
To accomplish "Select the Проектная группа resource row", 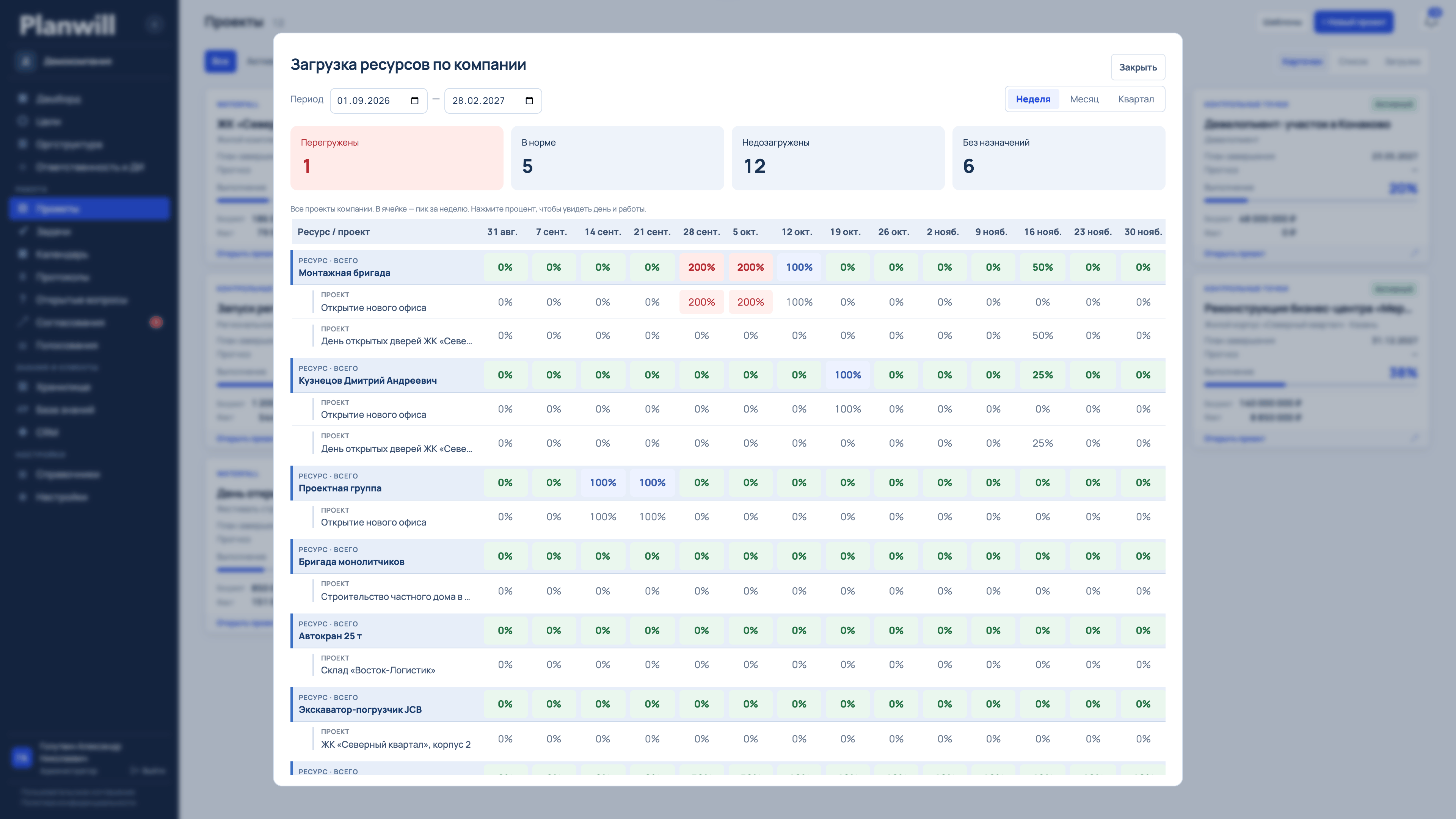I will (728, 483).
